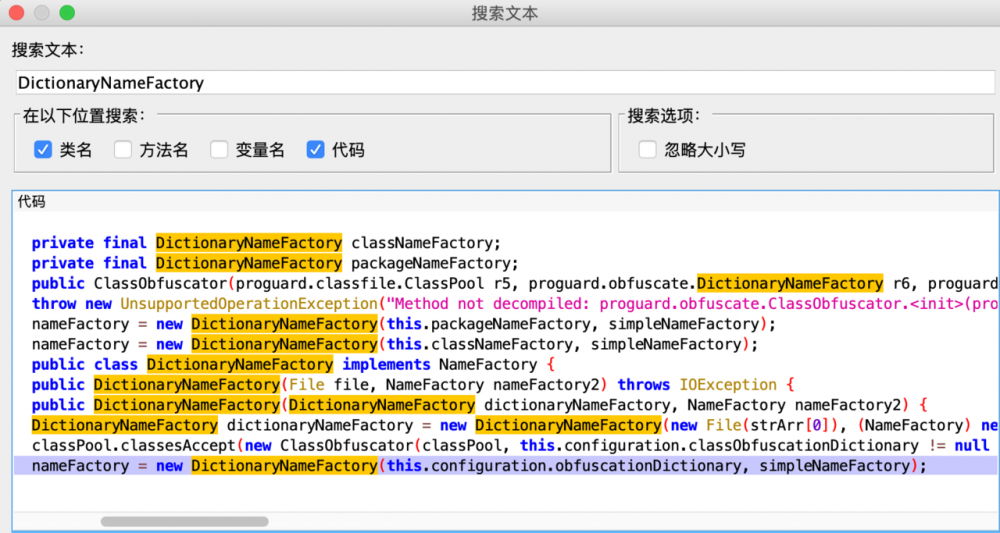
Task: Select constructor row with 'File file' throws IOException
Action: [x=505, y=385]
